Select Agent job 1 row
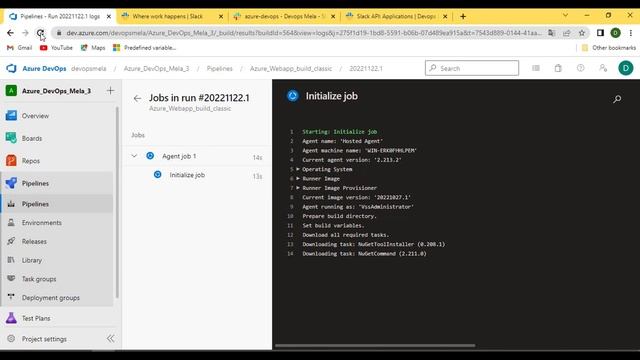This screenshot has height=360, width=640. pos(197,156)
